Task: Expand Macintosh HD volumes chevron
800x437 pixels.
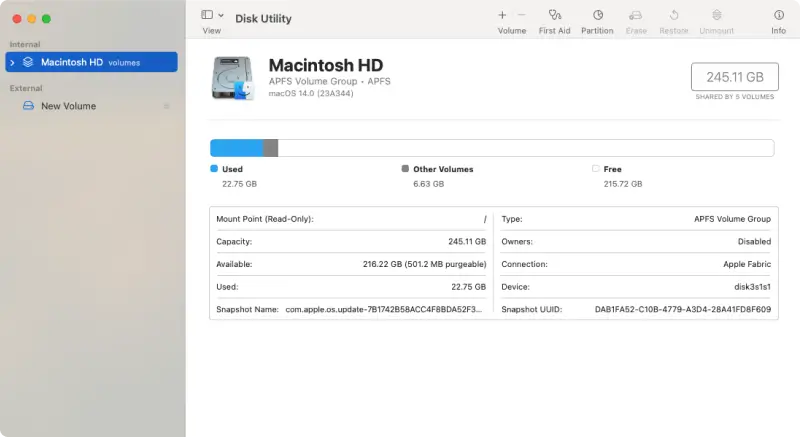Action: pyautogui.click(x=12, y=62)
